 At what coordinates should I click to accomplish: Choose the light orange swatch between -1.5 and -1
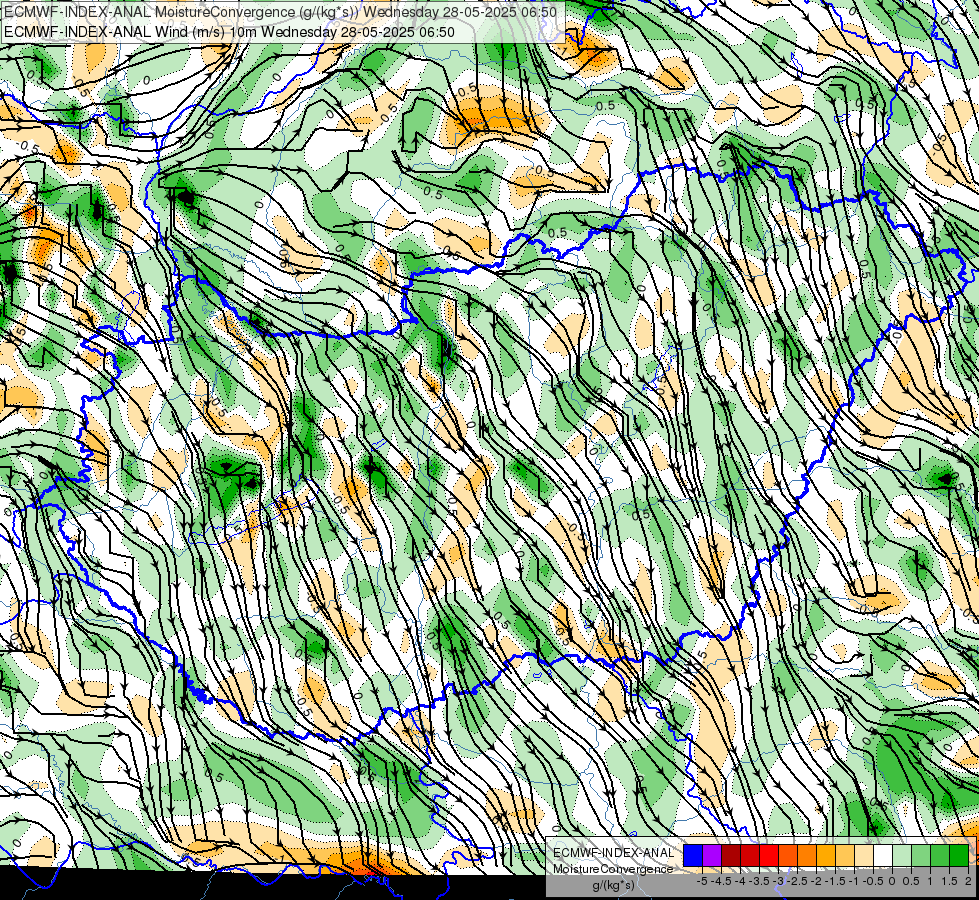(845, 856)
